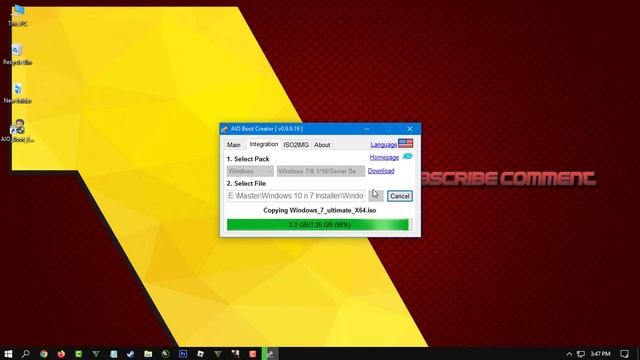Click the AIO Boot Creator taskbar button
This screenshot has height=360, width=640.
(270, 354)
